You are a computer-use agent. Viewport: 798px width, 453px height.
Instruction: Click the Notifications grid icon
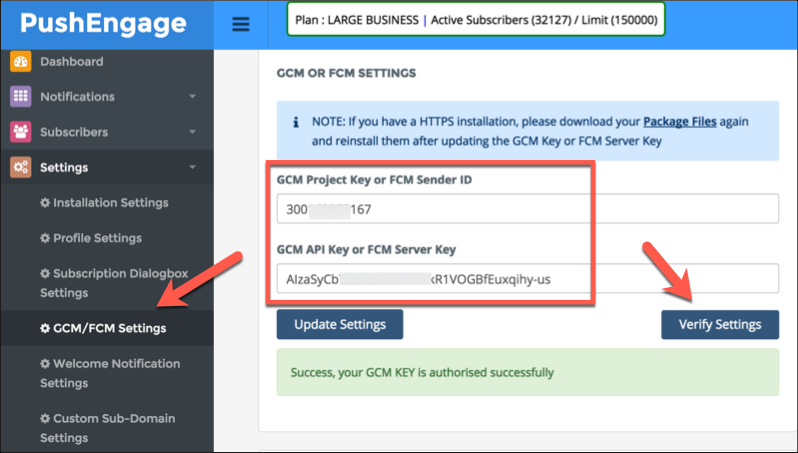pyautogui.click(x=20, y=96)
